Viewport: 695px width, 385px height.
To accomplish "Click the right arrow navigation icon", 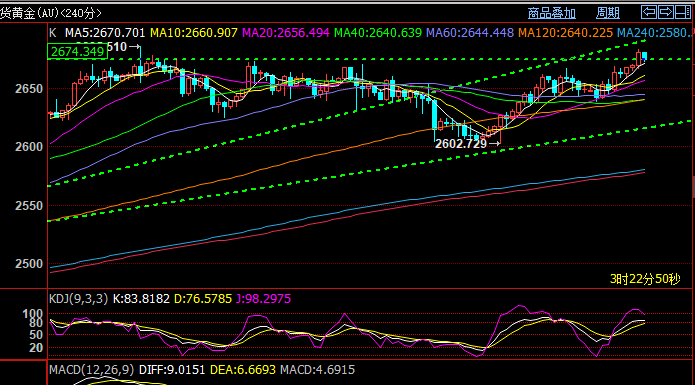I will [666, 12].
